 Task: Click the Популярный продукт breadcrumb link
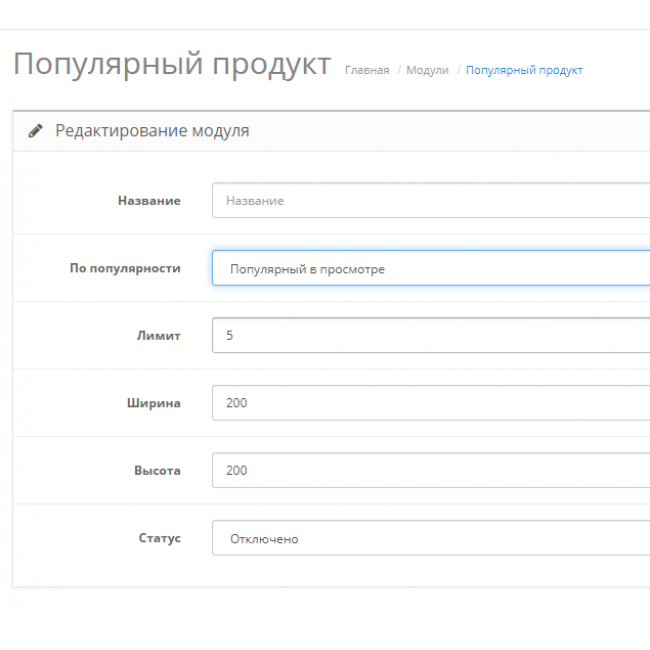[524, 70]
